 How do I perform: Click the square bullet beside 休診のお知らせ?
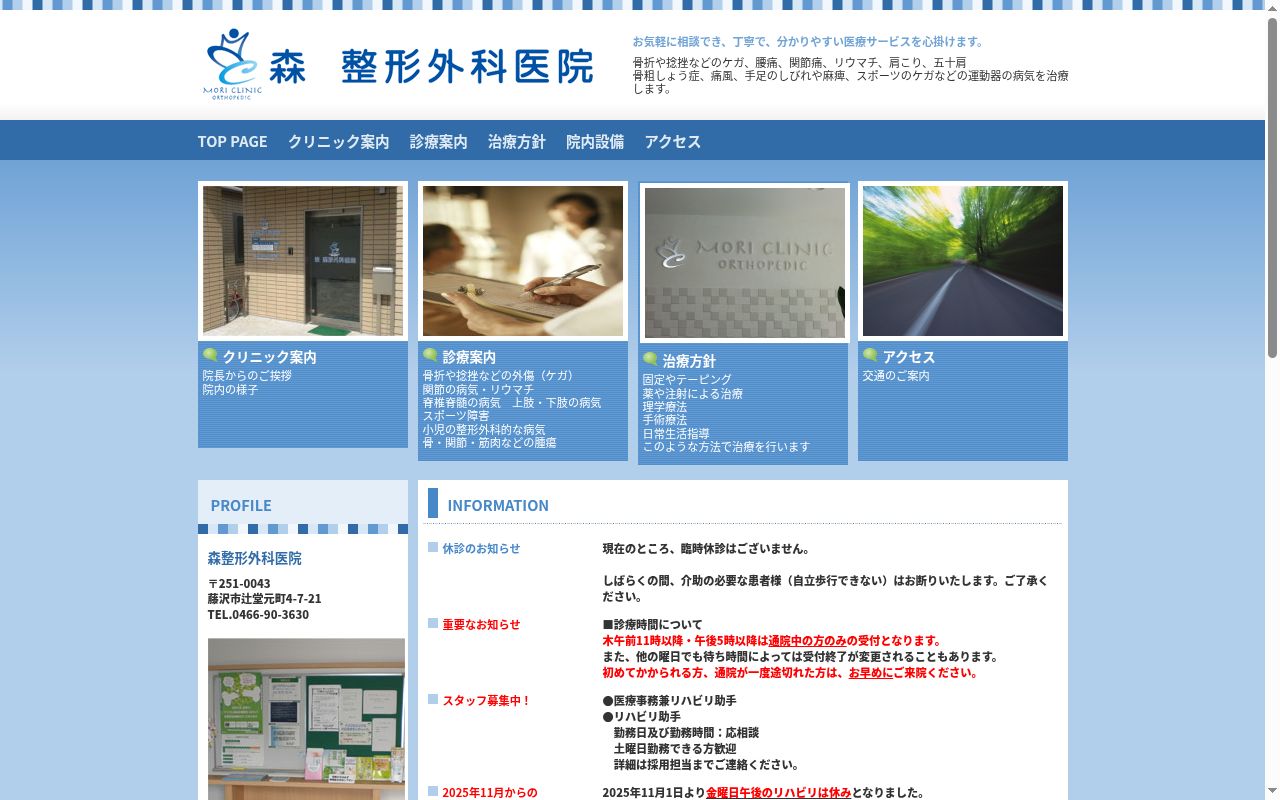click(433, 547)
